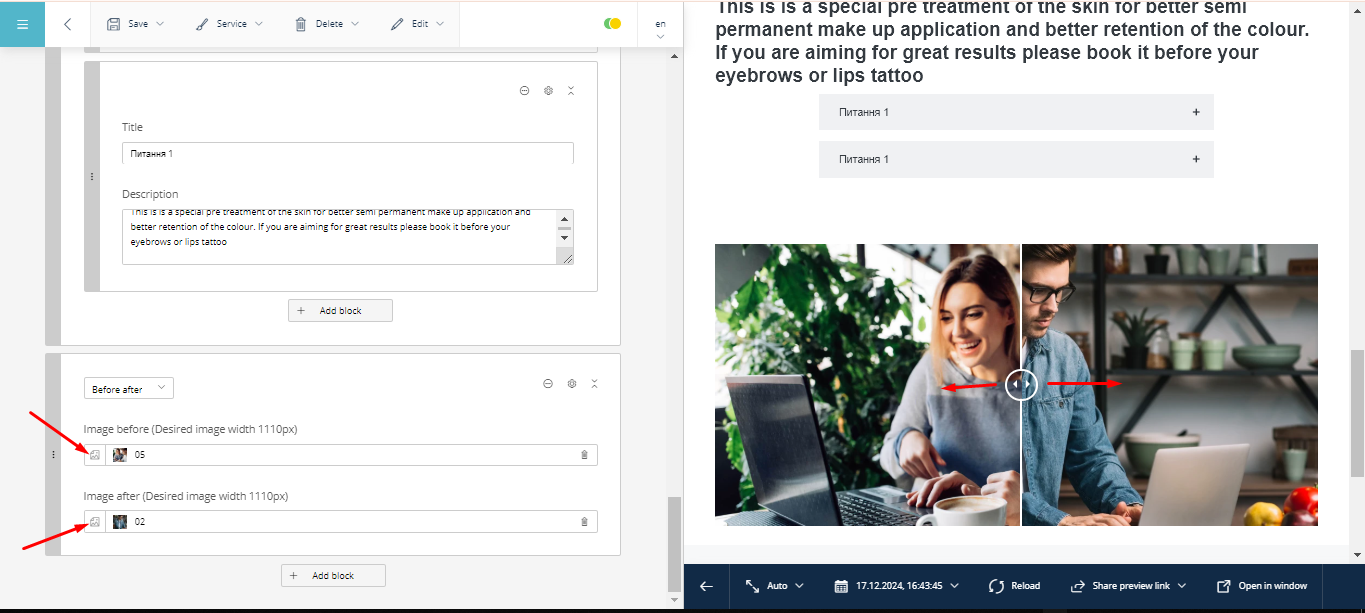Image resolution: width=1365 pixels, height=613 pixels.
Task: Open the Before after block type dropdown
Action: tap(128, 389)
